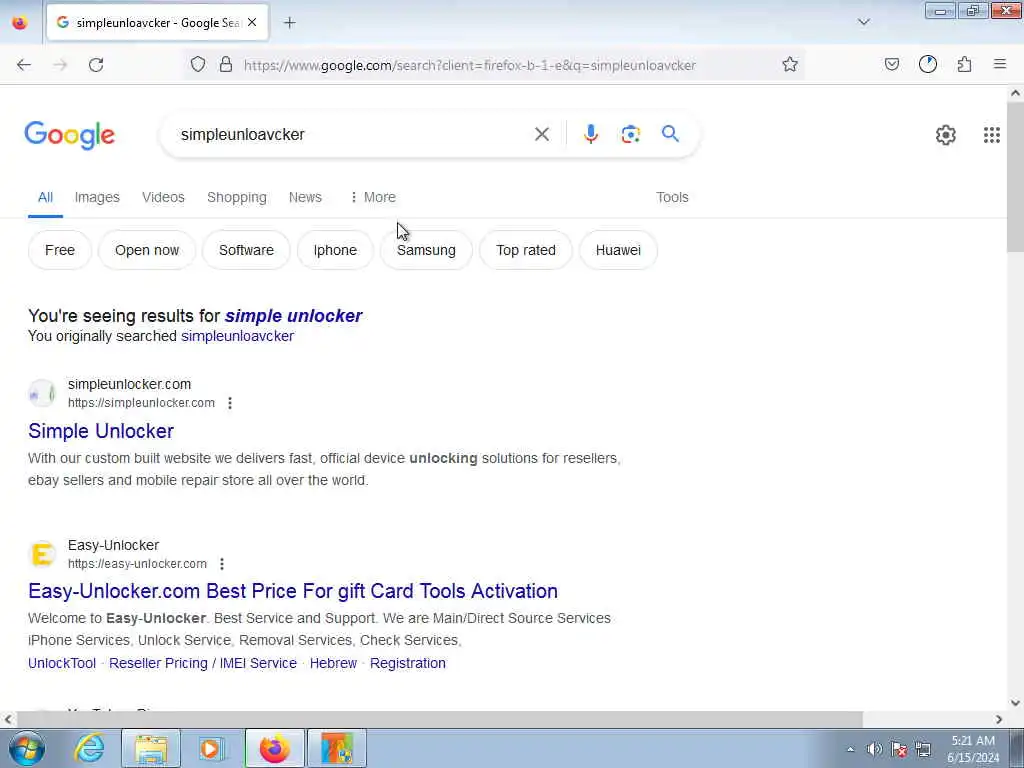The image size is (1024, 768).
Task: Search by image with the camera lens icon
Action: click(x=630, y=134)
